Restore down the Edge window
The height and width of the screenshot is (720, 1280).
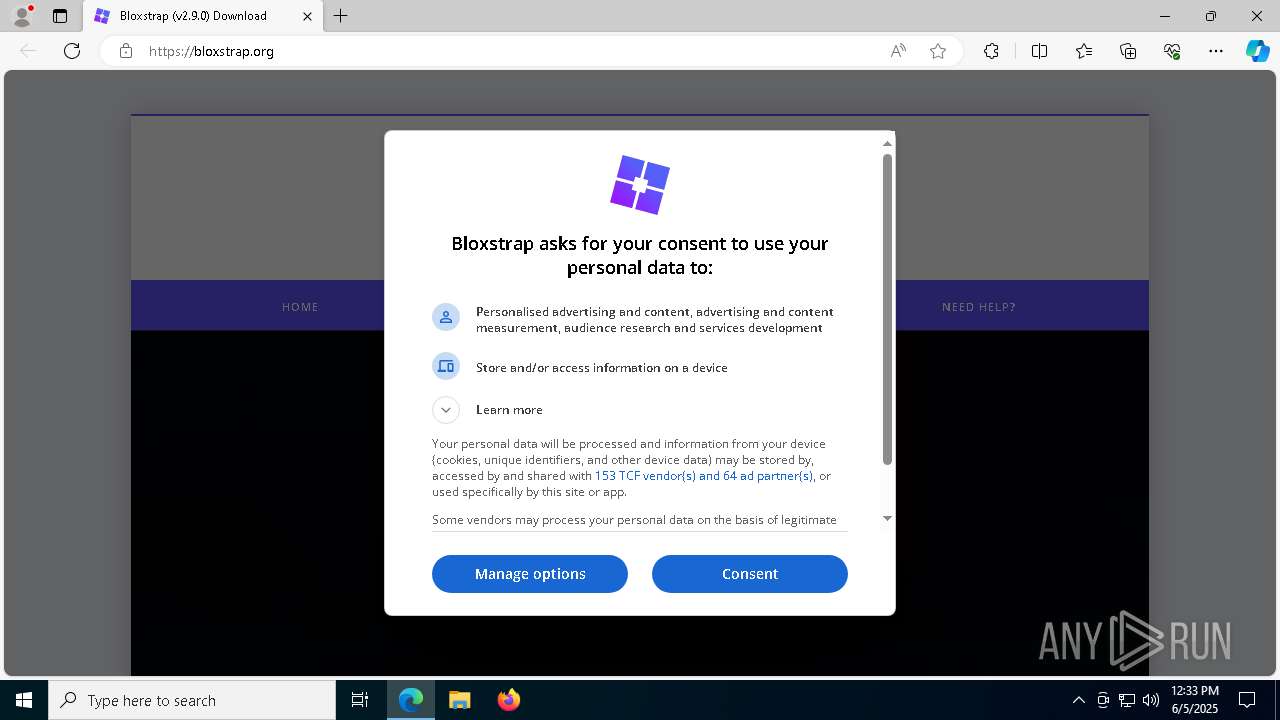click(1211, 16)
